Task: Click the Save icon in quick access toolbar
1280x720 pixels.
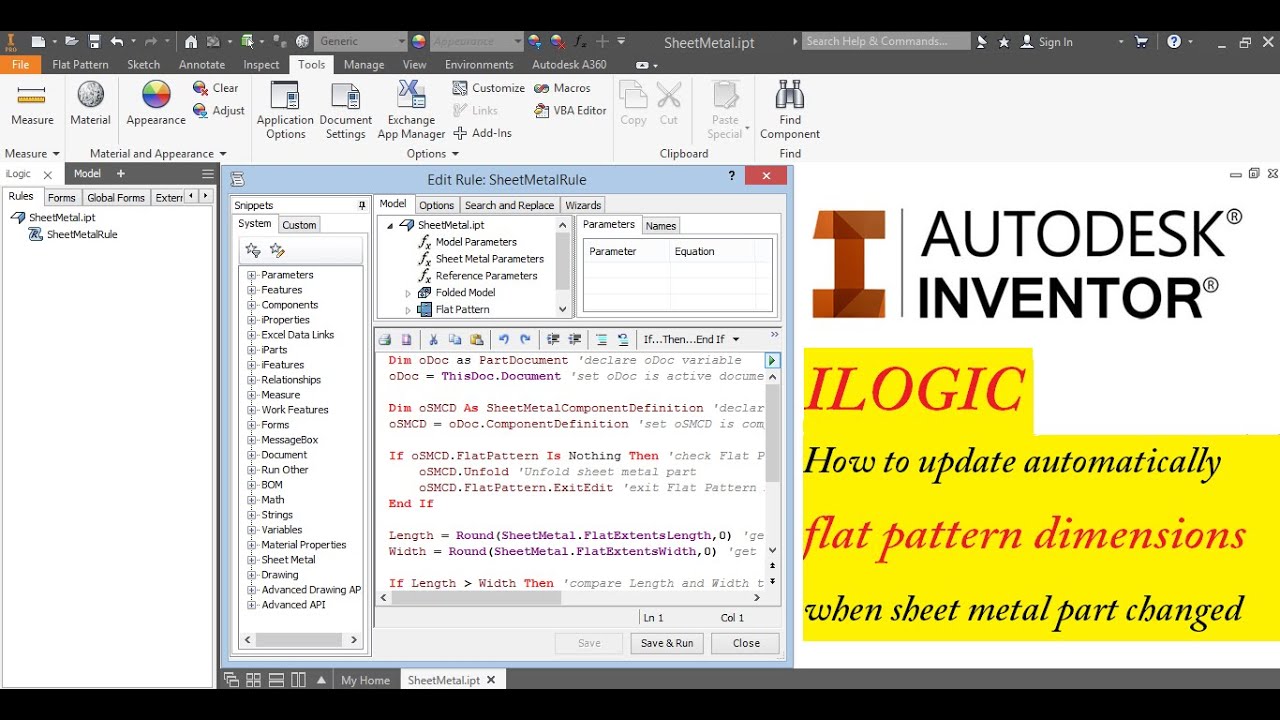Action: pyautogui.click(x=95, y=42)
